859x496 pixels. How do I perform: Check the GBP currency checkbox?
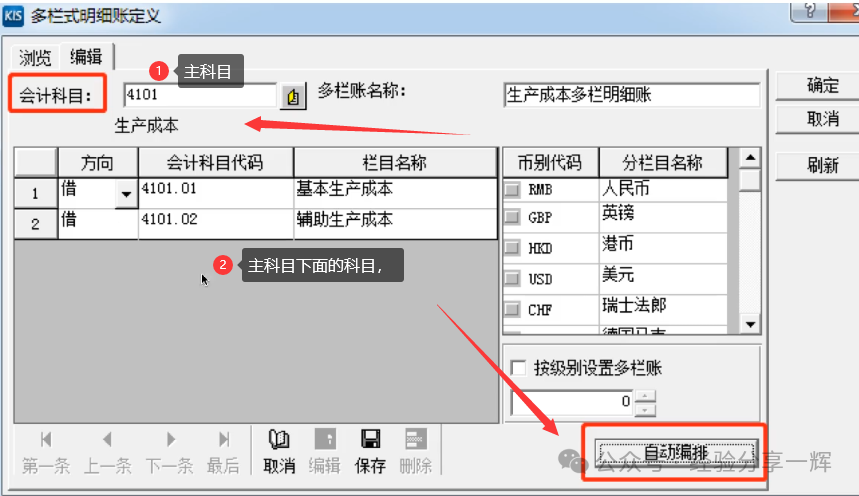[512, 217]
